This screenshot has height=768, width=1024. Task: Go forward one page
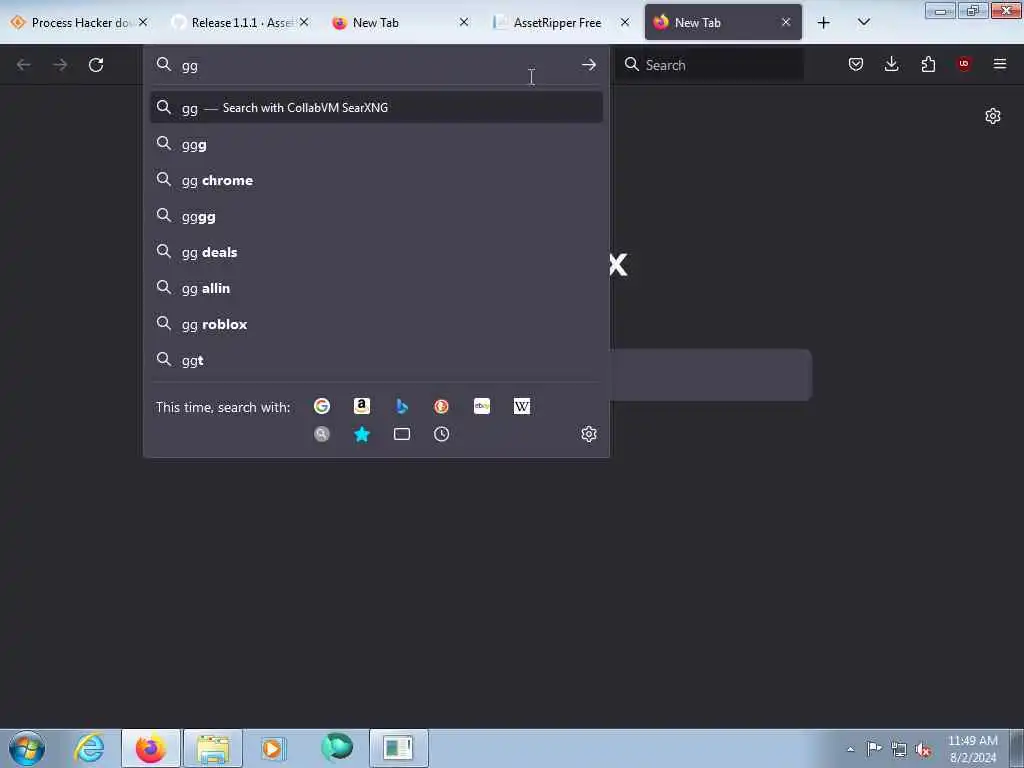click(60, 65)
